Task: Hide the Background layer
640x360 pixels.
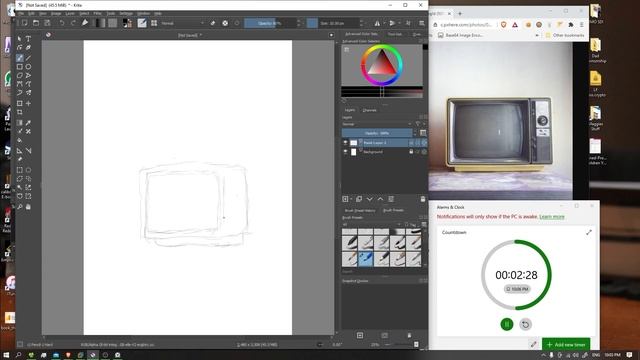Action: click(x=345, y=152)
